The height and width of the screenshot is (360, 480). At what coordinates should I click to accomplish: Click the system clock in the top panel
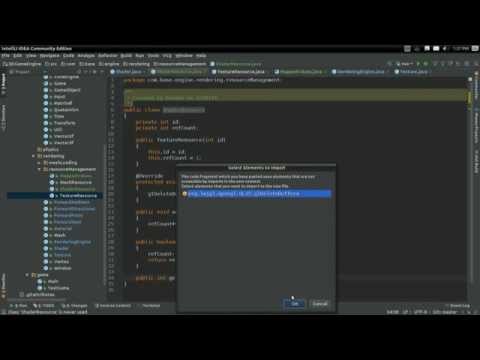coord(461,49)
